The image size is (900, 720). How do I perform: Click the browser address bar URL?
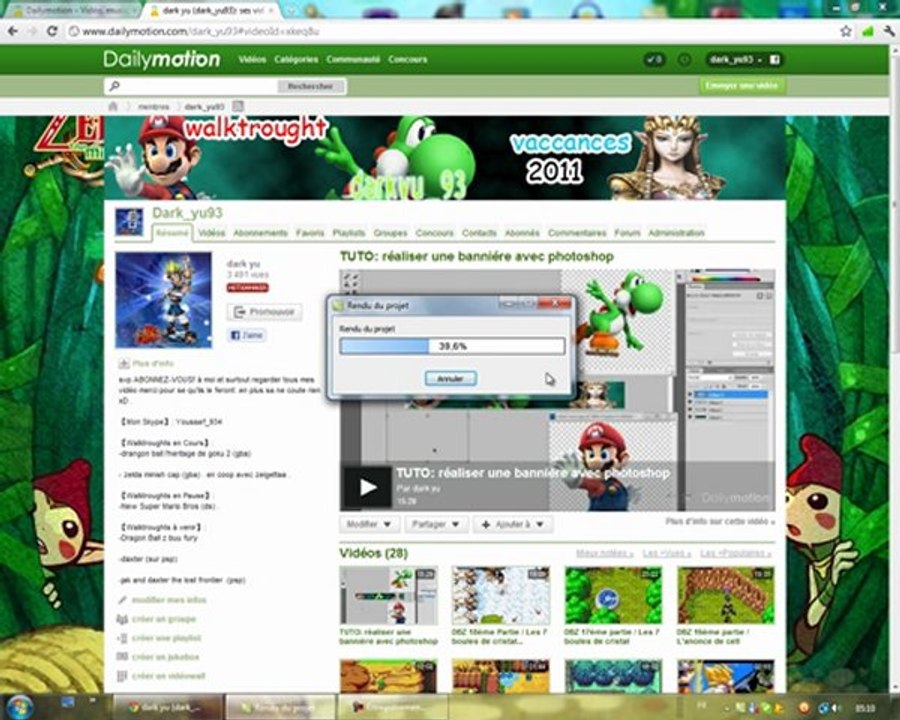[201, 32]
